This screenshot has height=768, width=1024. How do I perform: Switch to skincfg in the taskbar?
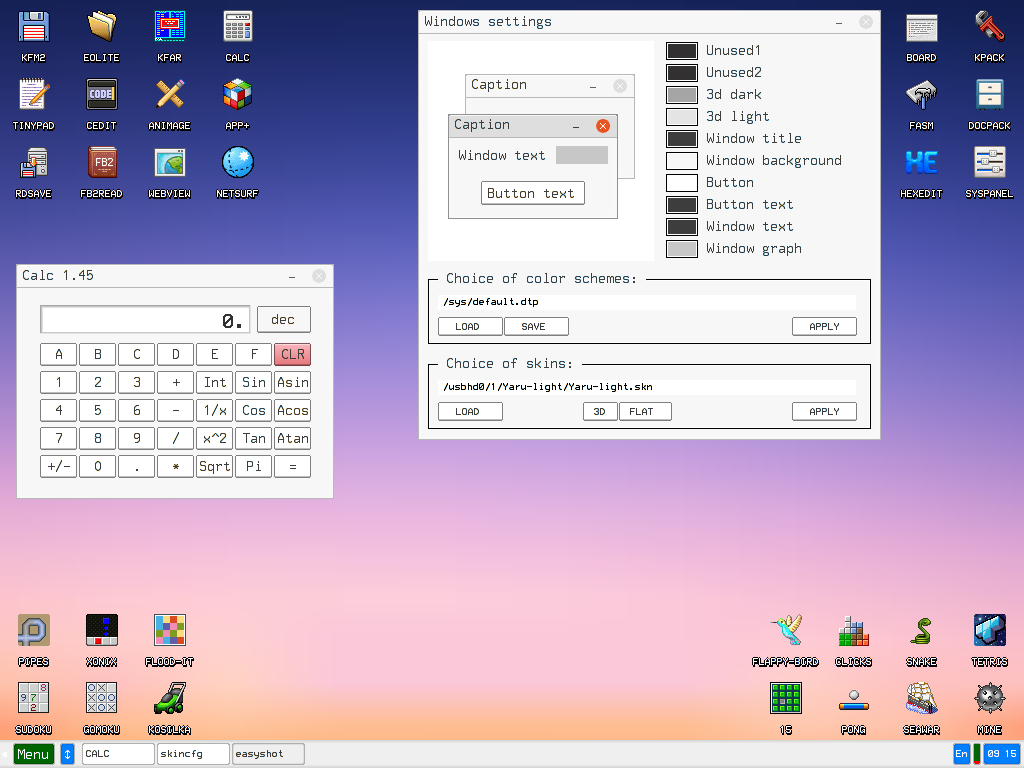[x=192, y=754]
